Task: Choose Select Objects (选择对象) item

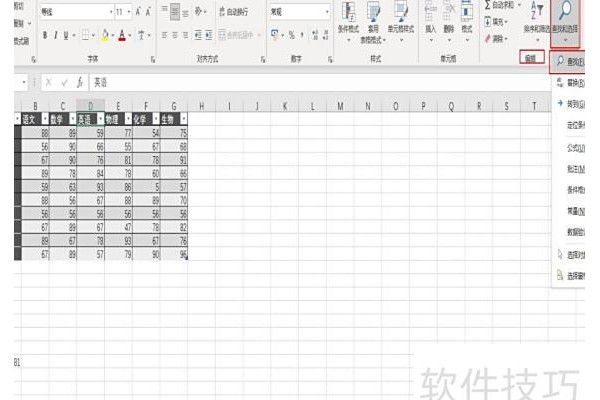Action: tap(570, 255)
